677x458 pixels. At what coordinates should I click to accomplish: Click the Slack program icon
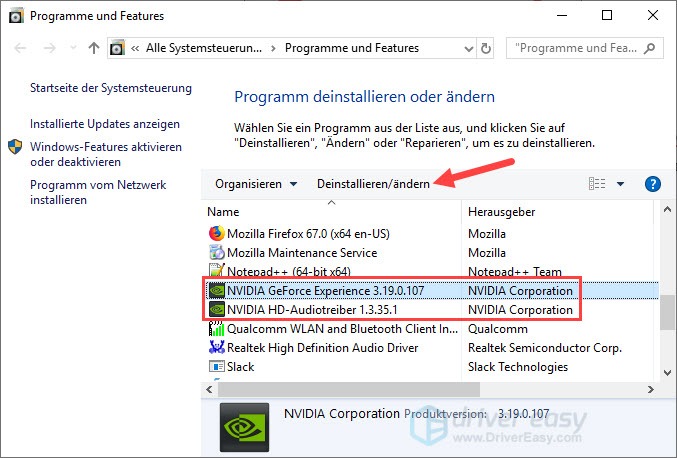pyautogui.click(x=216, y=366)
